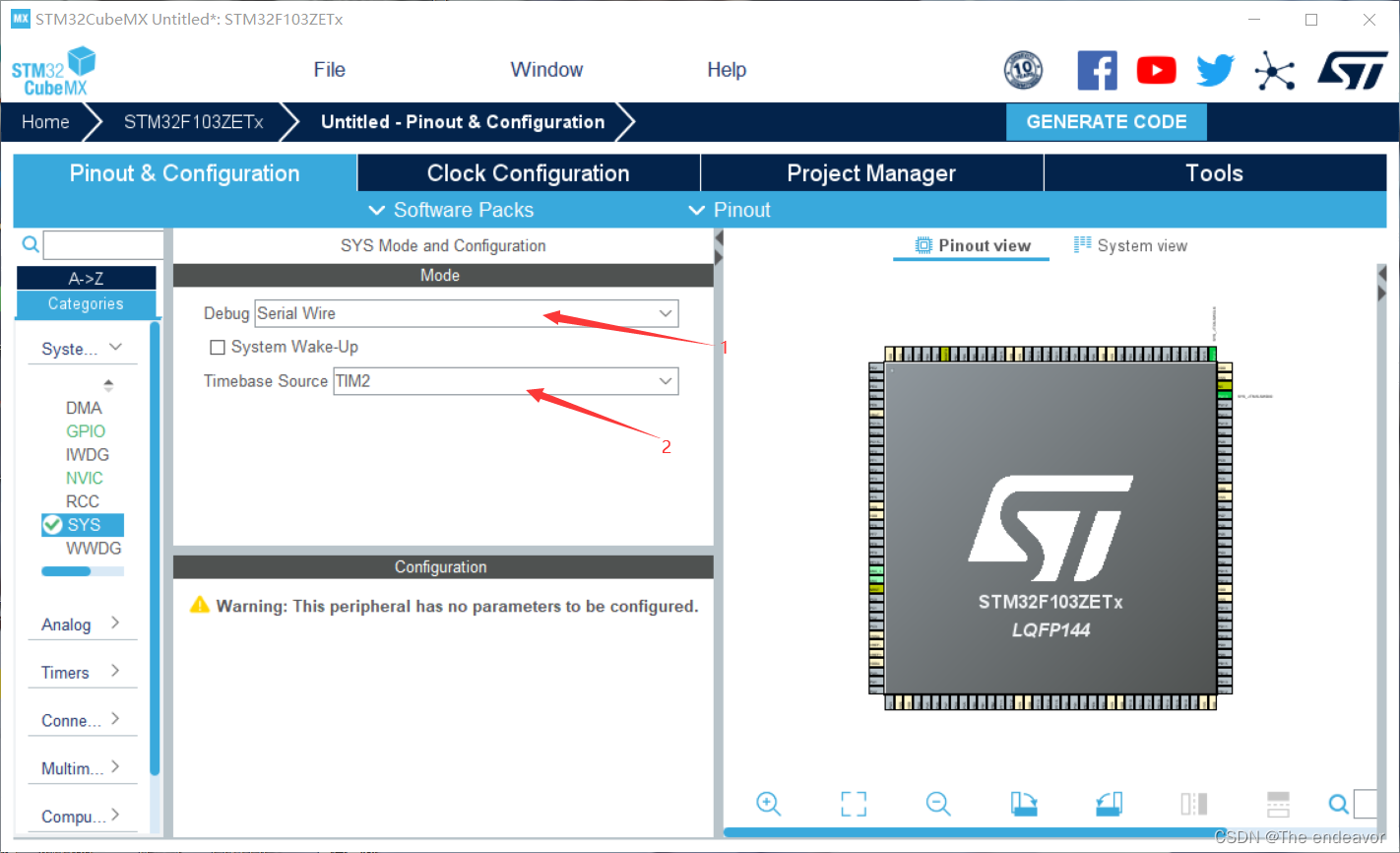Click the STM32F103ZETx chip graphic
This screenshot has width=1400, height=853.
click(1050, 529)
